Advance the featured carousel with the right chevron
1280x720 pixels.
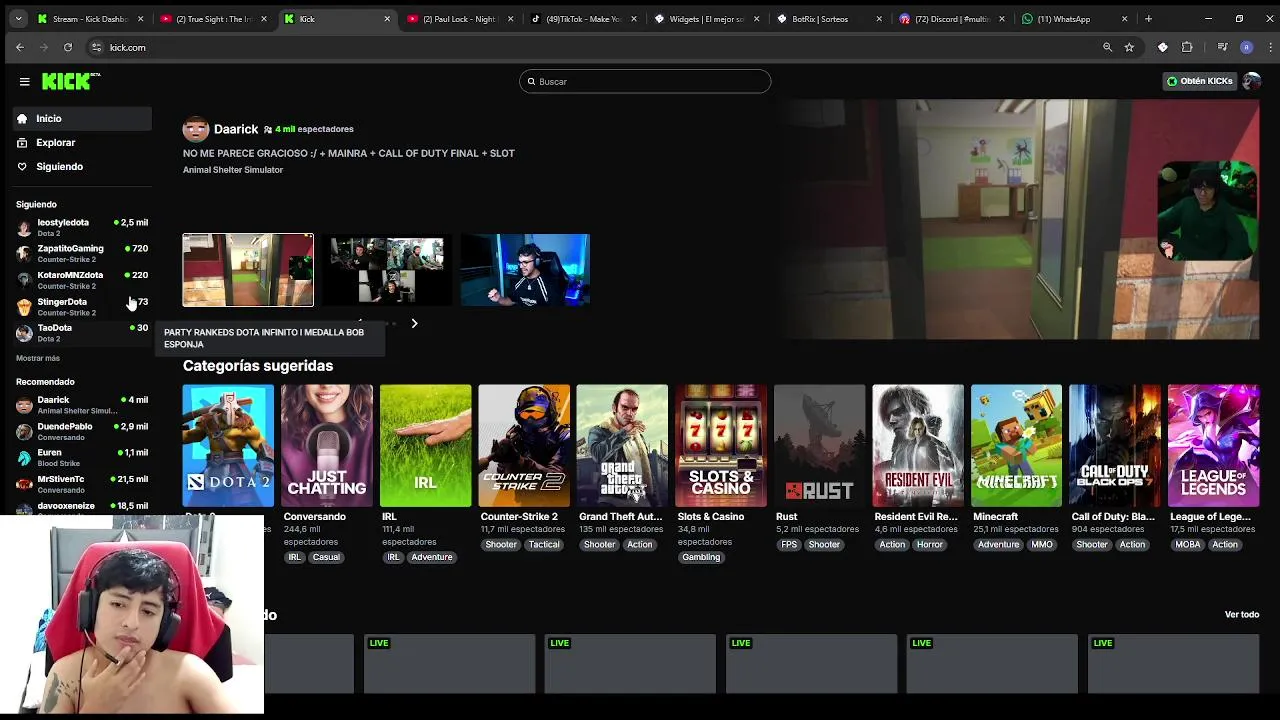(x=414, y=323)
